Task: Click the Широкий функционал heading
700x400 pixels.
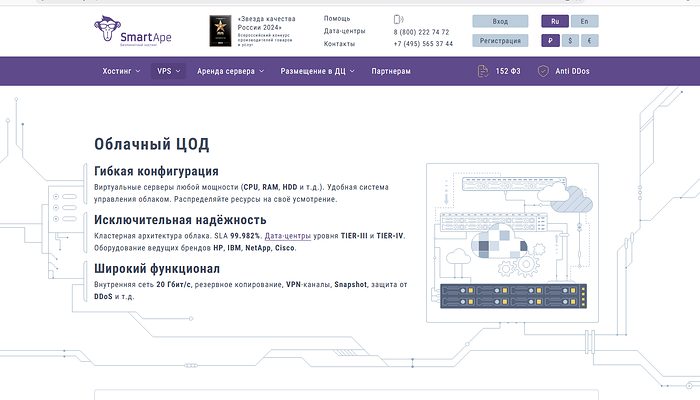Action: coord(157,268)
